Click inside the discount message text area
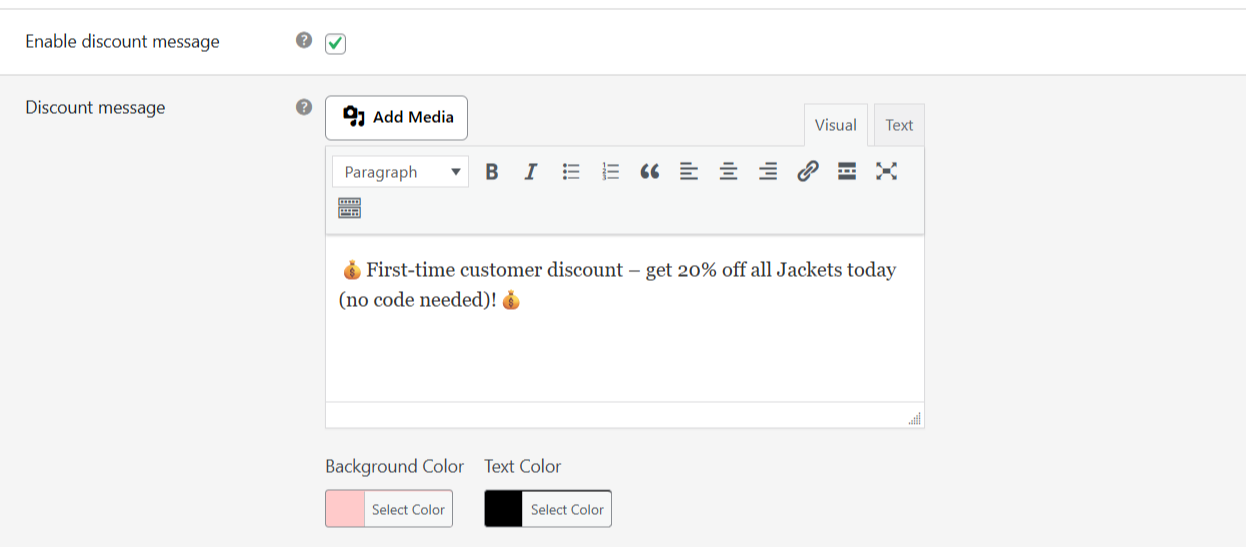1246x547 pixels. 625,320
